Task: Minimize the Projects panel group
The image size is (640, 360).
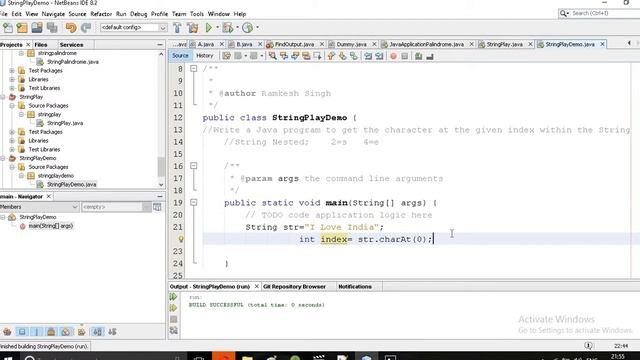Action: coord(160,44)
